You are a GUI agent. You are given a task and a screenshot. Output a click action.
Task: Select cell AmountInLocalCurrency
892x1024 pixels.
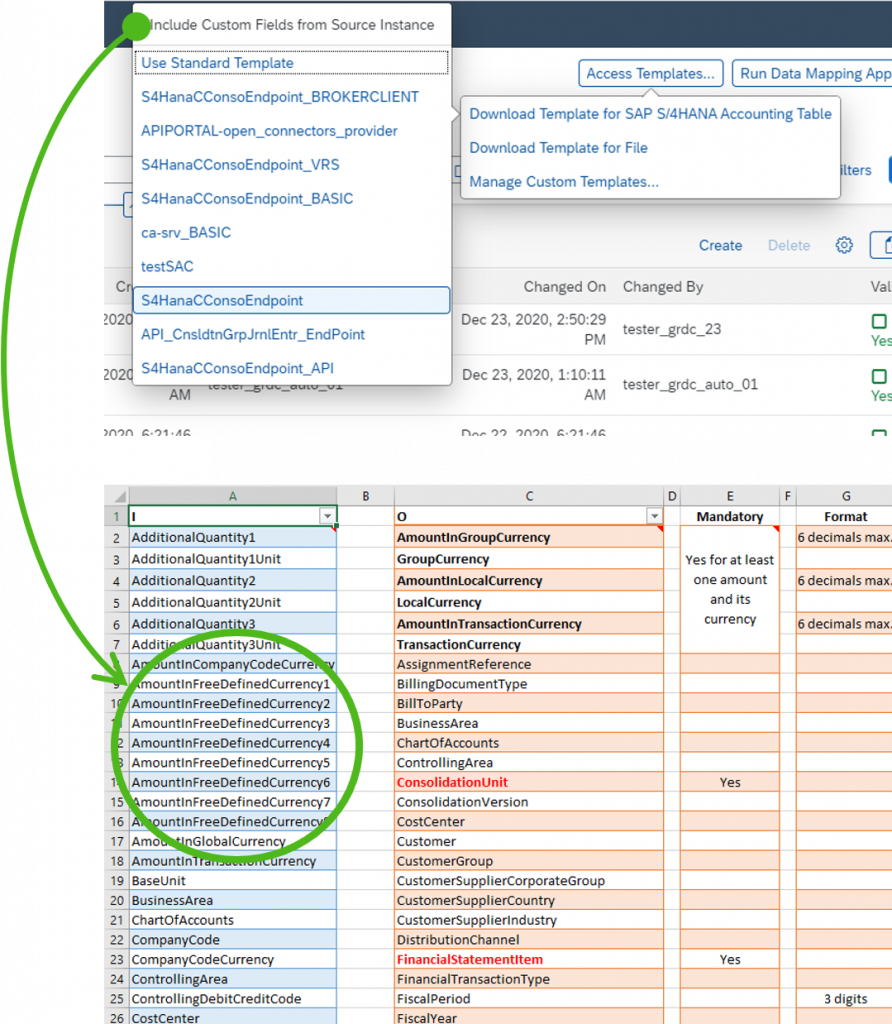coord(529,581)
